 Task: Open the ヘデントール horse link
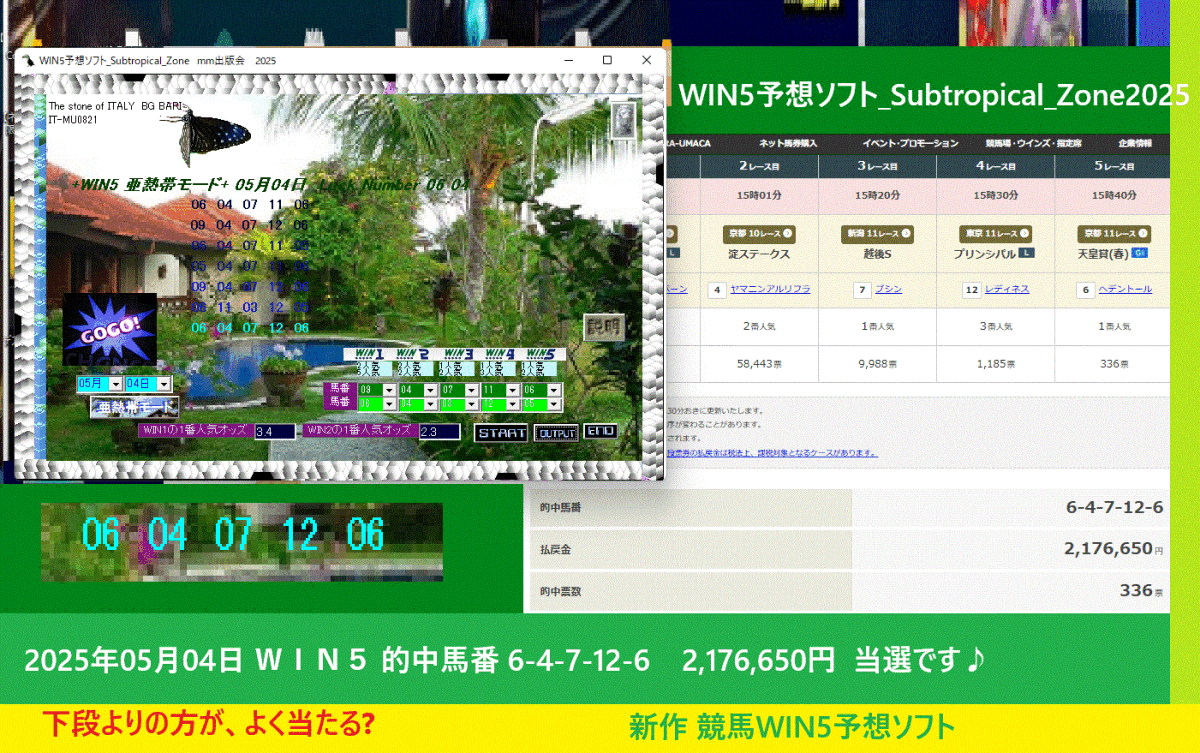click(x=1125, y=289)
